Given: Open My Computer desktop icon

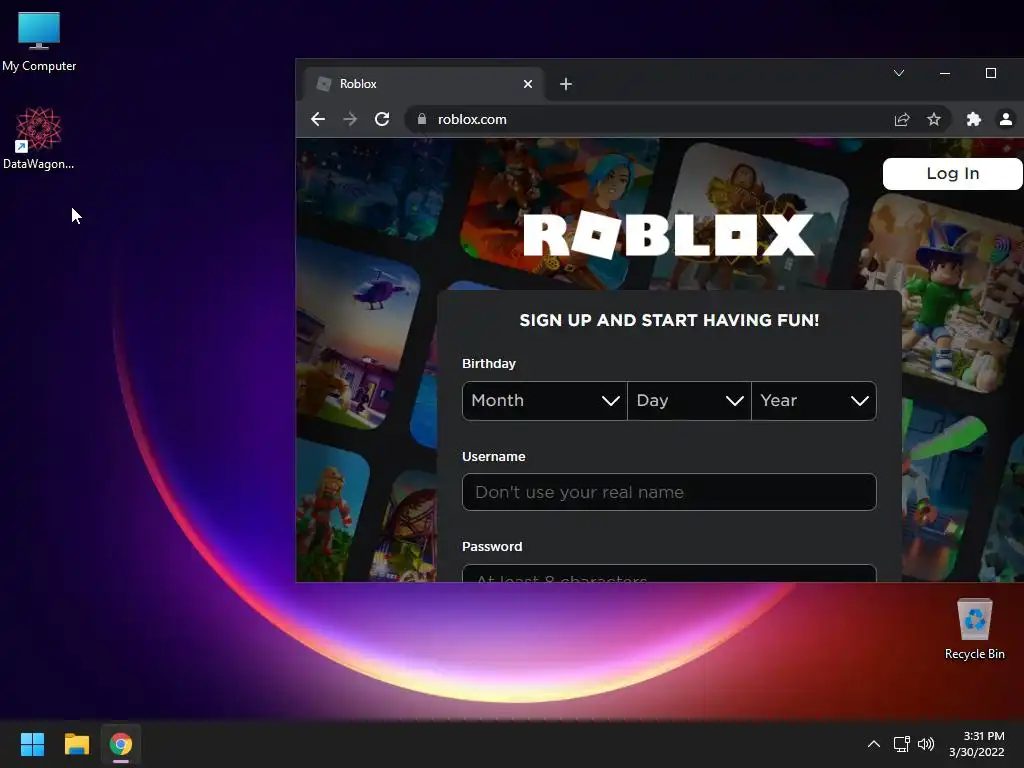Looking at the screenshot, I should (39, 41).
